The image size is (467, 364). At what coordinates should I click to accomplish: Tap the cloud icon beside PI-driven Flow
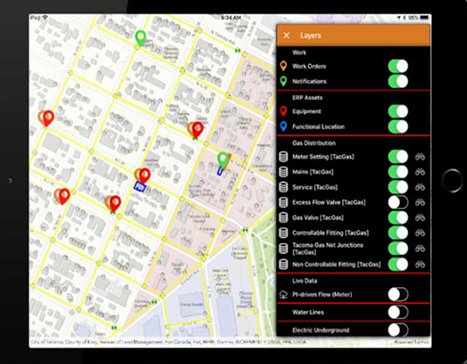point(283,294)
